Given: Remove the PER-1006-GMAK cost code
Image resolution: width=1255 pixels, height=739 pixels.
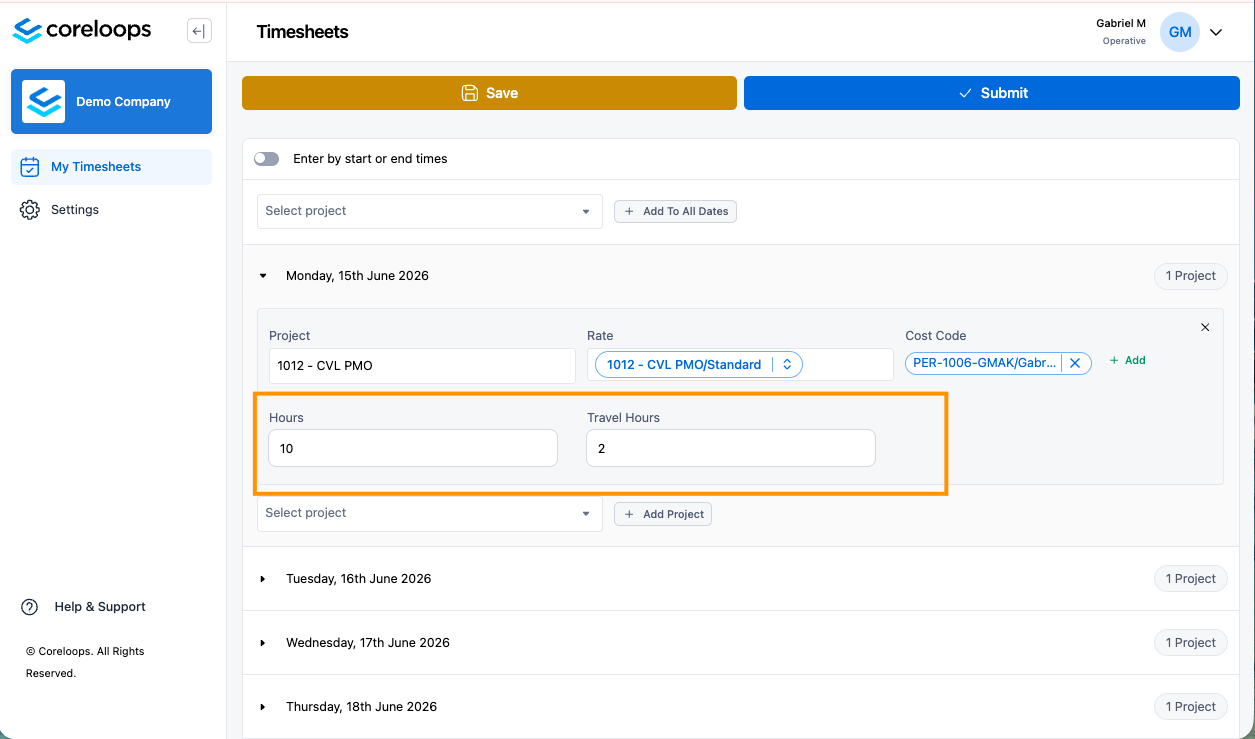Looking at the screenshot, I should [x=1075, y=364].
